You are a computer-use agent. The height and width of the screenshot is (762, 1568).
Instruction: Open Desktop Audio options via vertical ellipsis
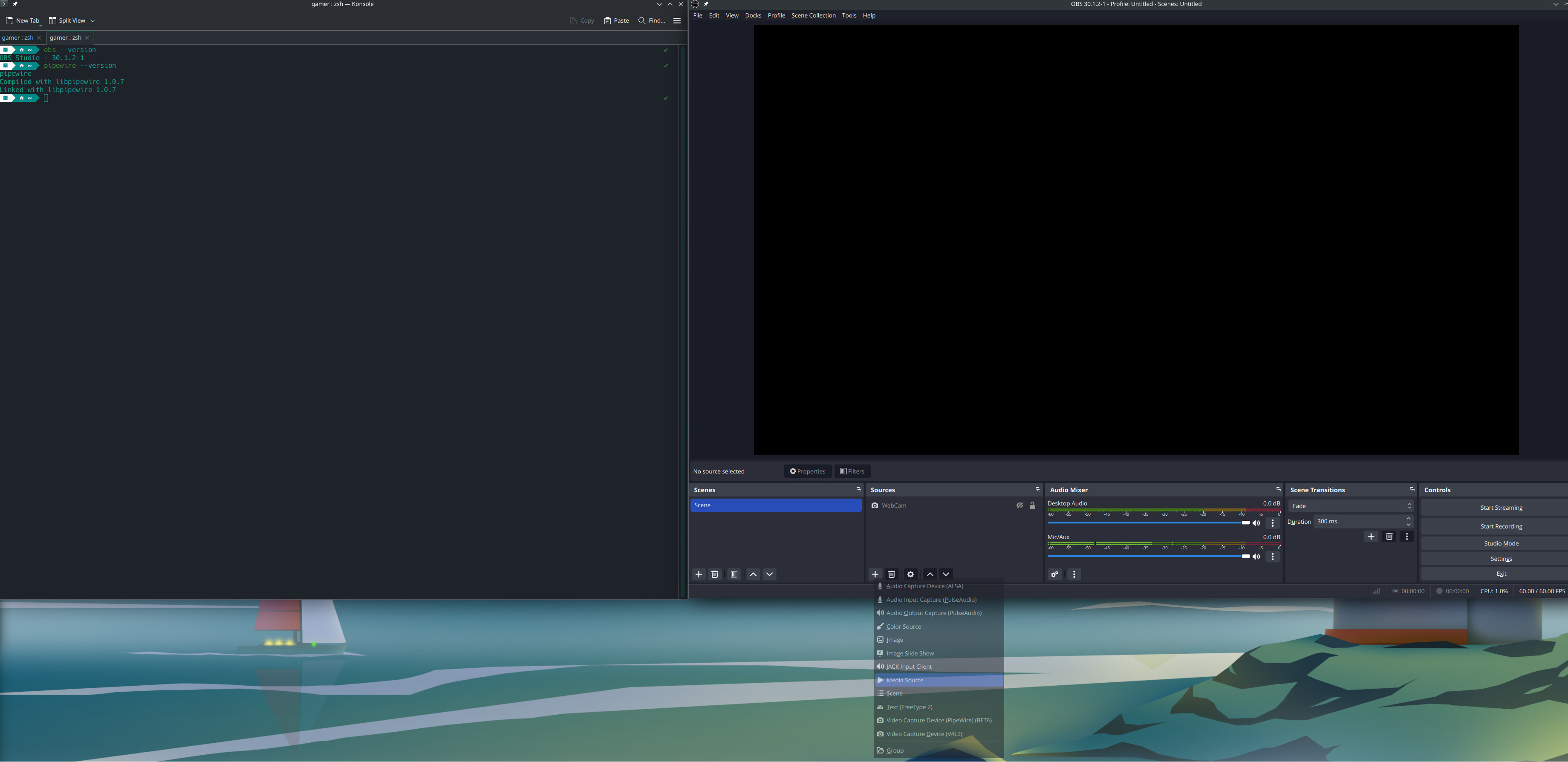(x=1272, y=523)
